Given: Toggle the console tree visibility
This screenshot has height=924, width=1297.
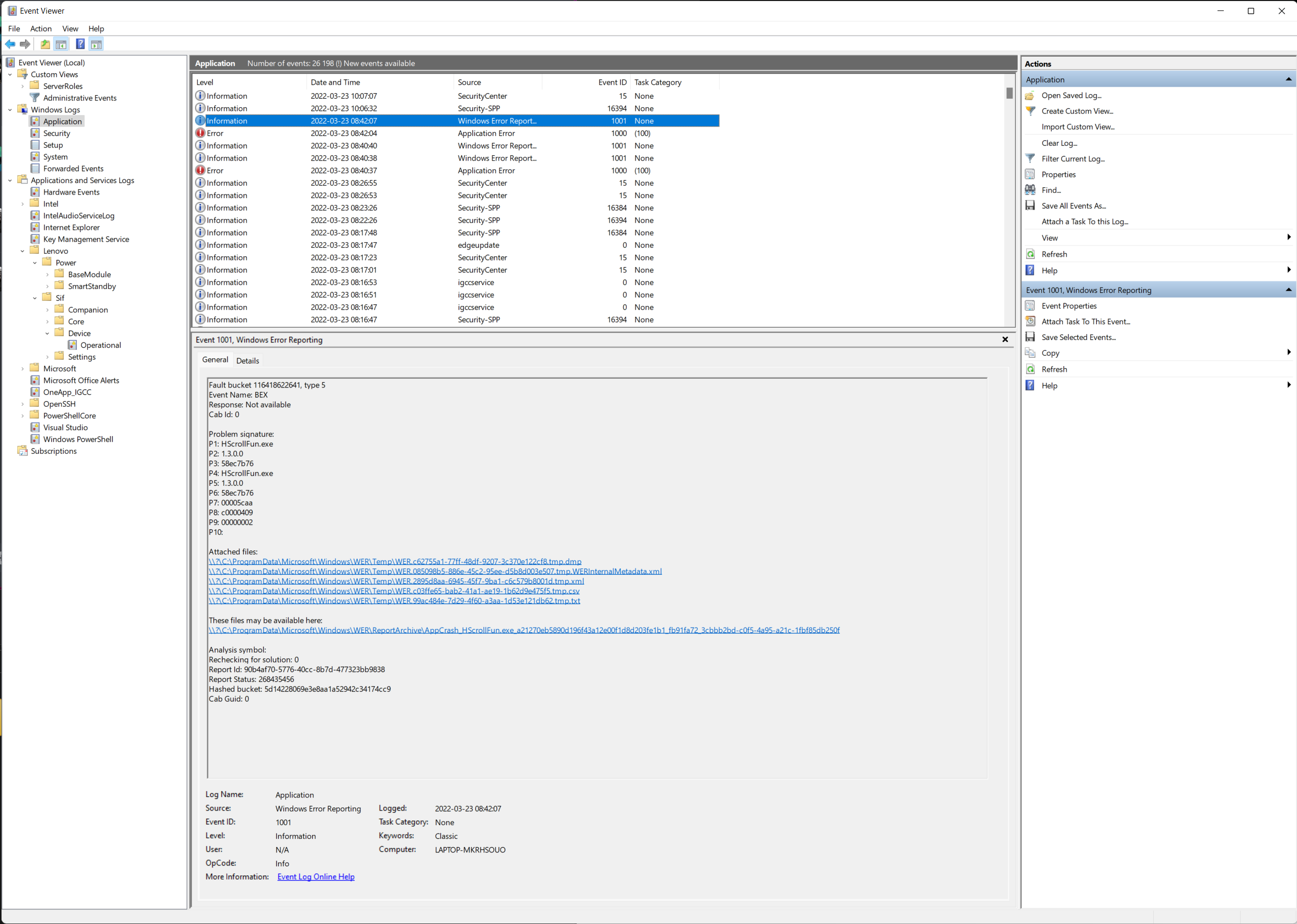Looking at the screenshot, I should tap(61, 44).
